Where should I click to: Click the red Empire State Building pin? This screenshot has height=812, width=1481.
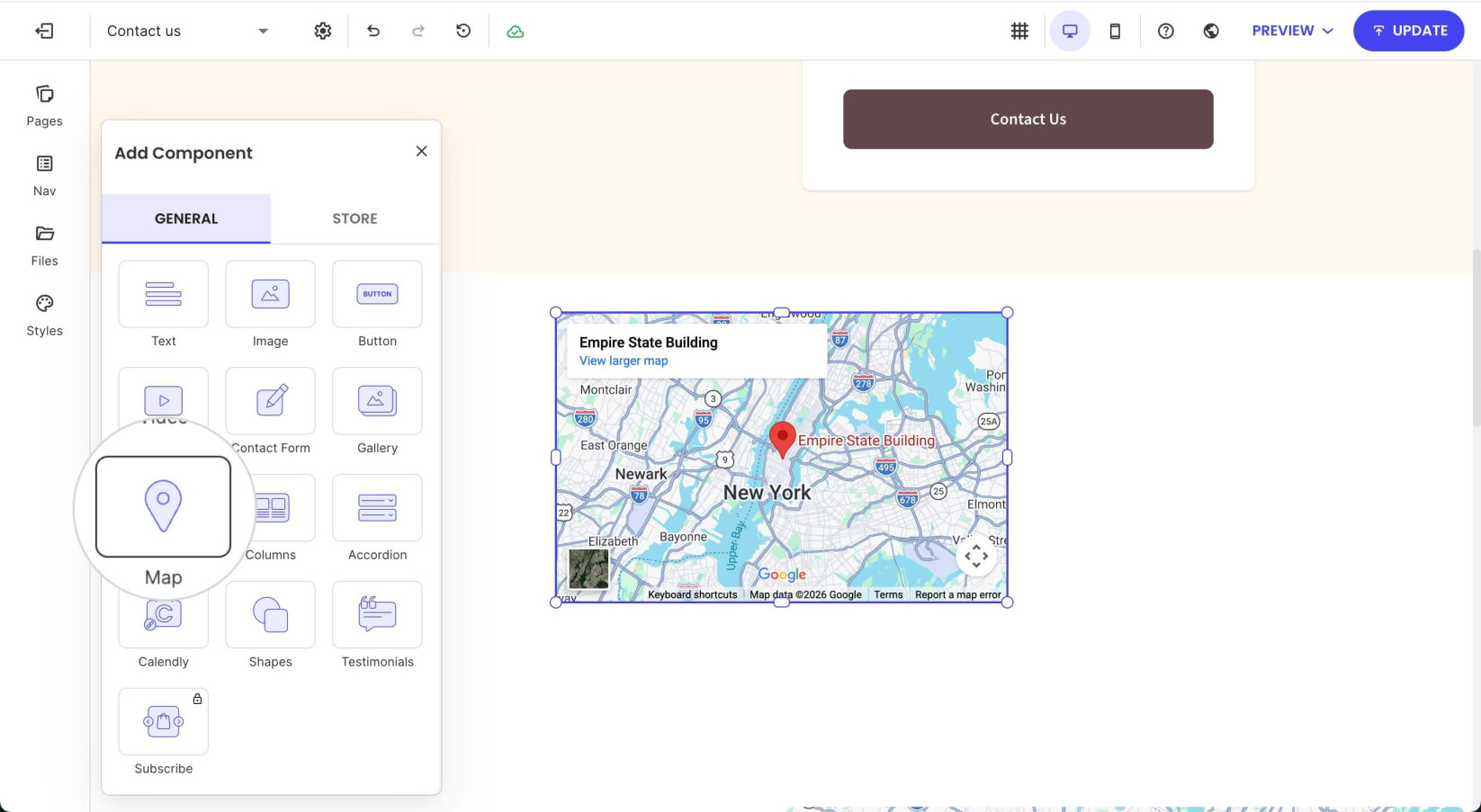(782, 440)
